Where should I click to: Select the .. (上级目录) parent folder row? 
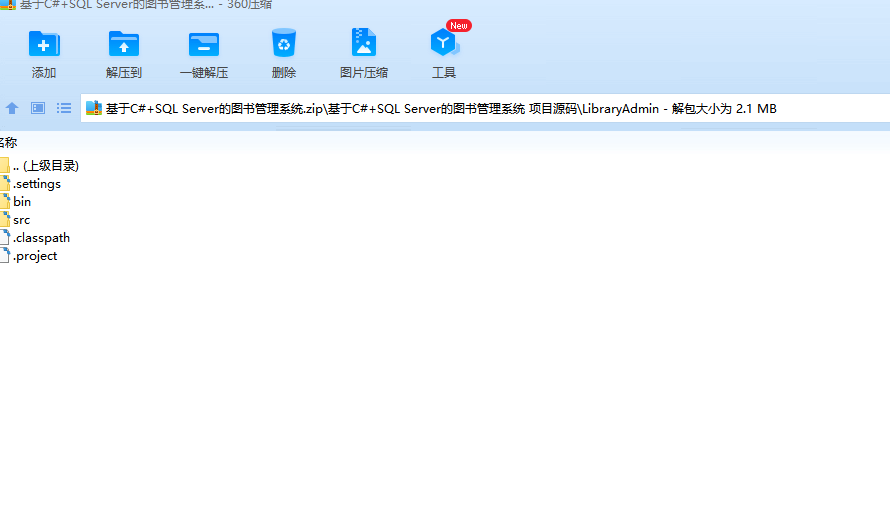(x=40, y=165)
